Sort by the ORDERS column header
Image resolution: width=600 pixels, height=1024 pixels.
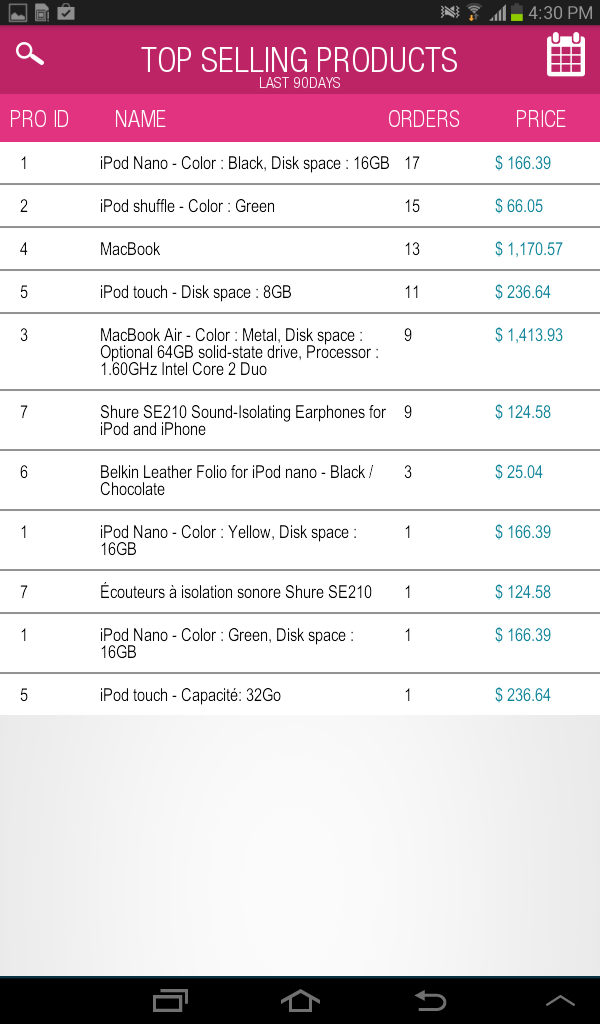(424, 119)
